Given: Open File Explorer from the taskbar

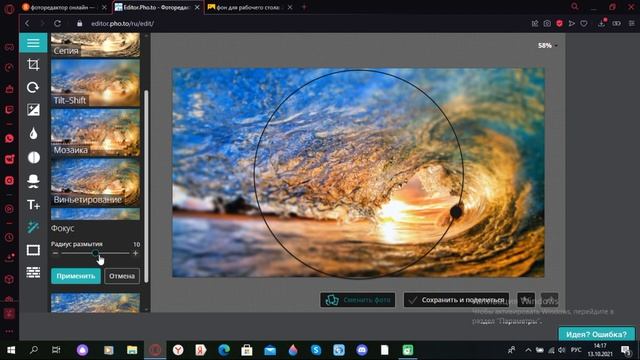Looking at the screenshot, I should (132, 350).
